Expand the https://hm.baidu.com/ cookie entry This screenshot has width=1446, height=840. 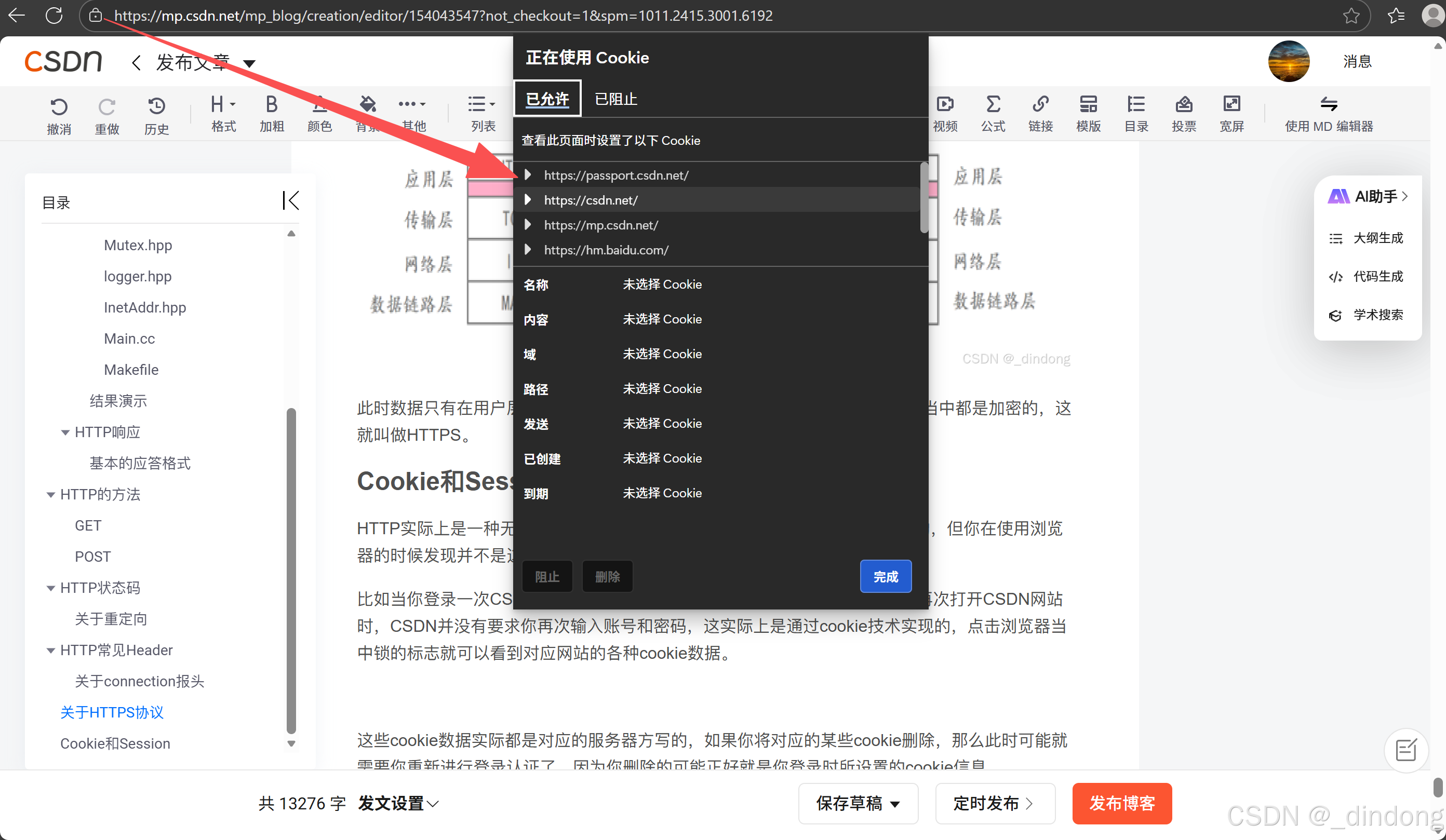[x=528, y=250]
